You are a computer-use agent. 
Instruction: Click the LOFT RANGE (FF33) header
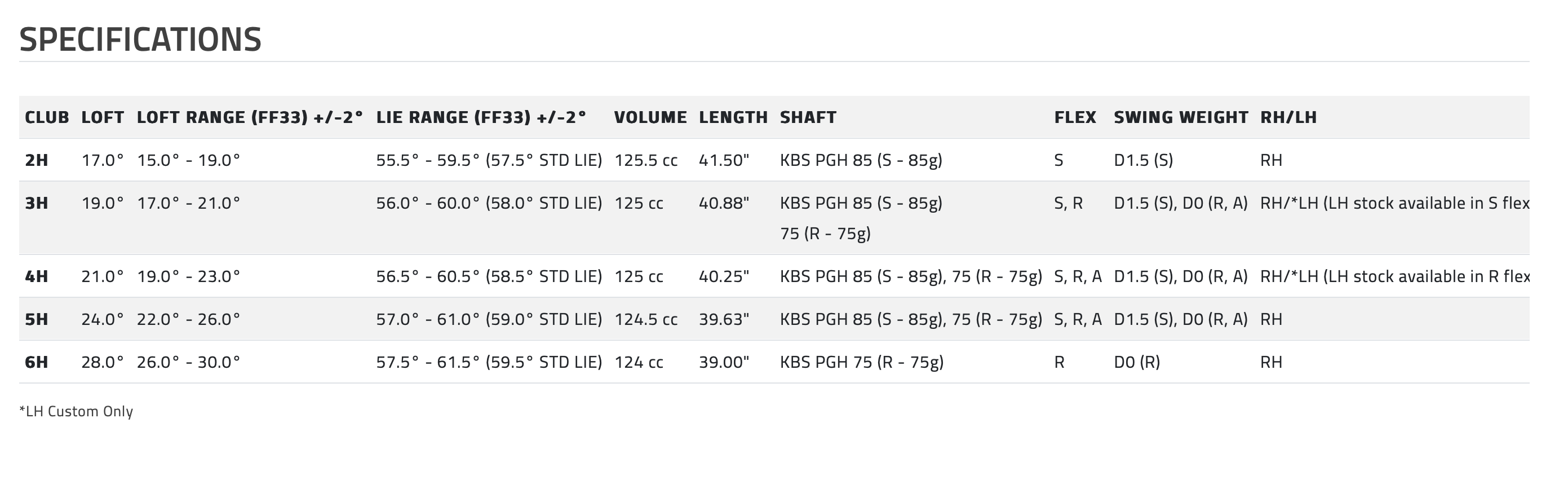[250, 117]
